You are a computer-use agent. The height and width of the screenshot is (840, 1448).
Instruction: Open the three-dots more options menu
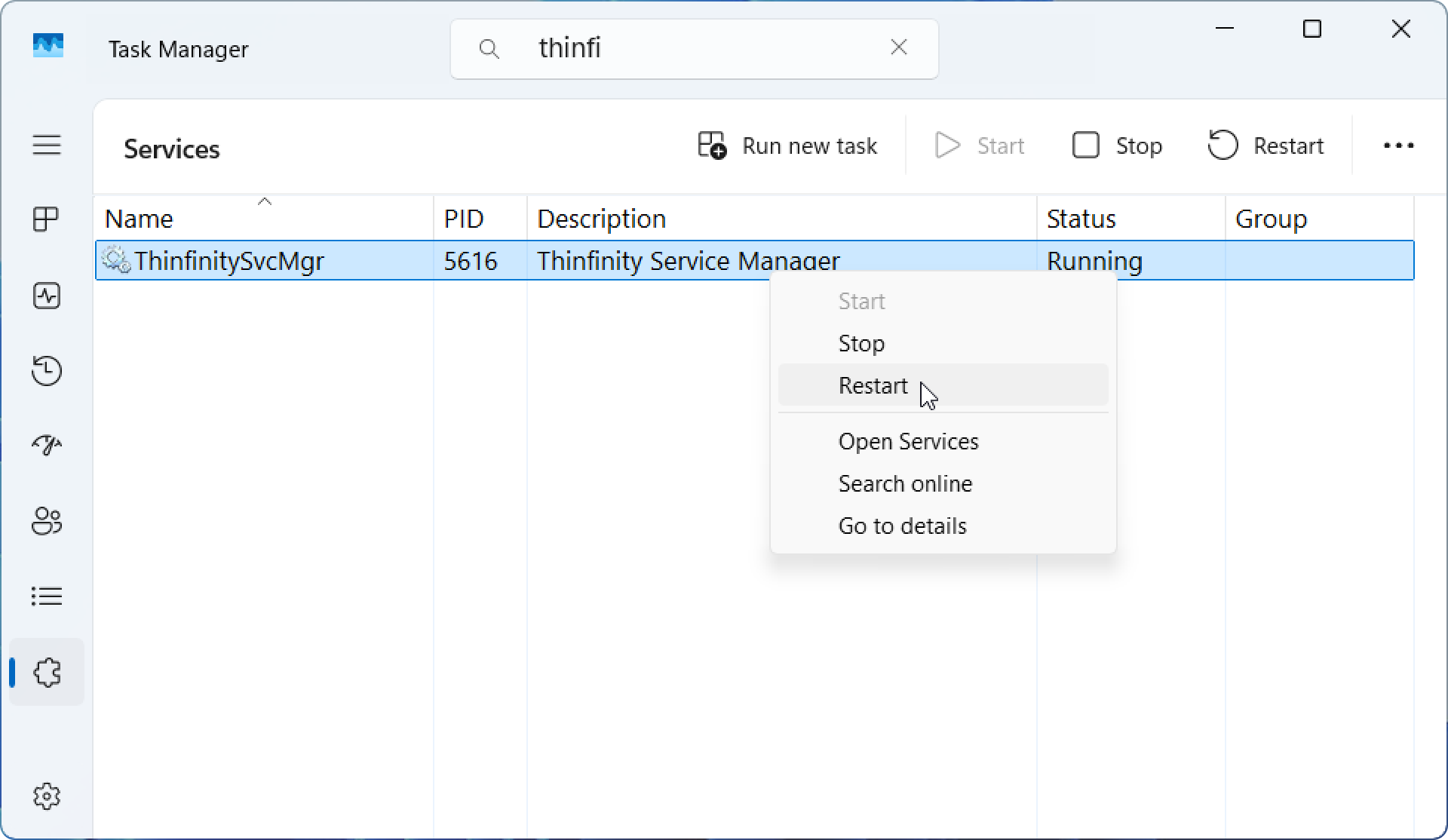pos(1398,146)
